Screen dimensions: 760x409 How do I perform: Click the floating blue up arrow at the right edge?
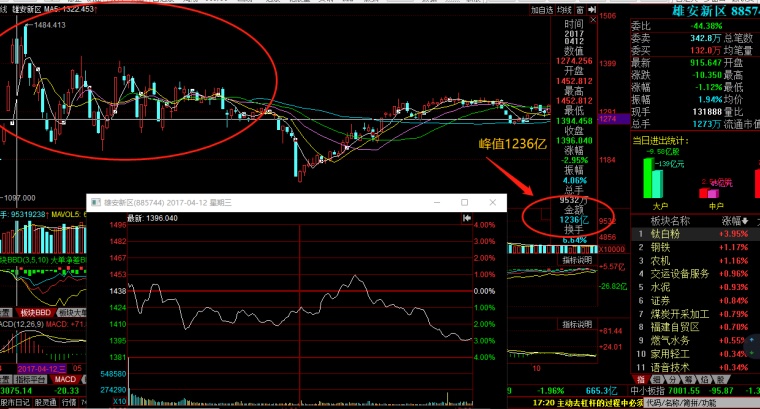[x=752, y=340]
